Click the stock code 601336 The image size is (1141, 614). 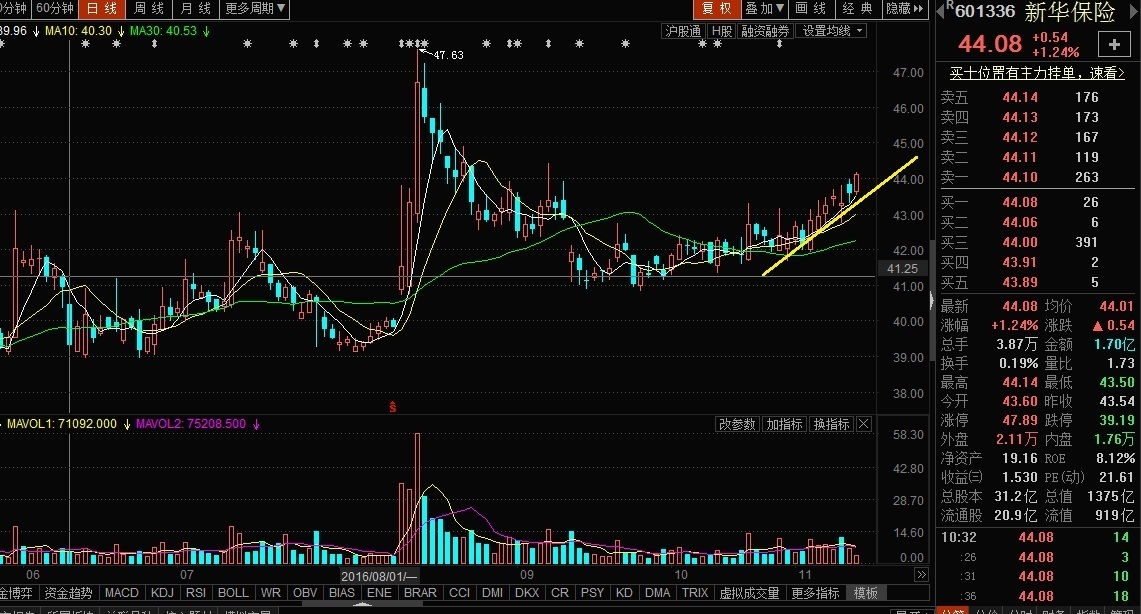[x=985, y=11]
